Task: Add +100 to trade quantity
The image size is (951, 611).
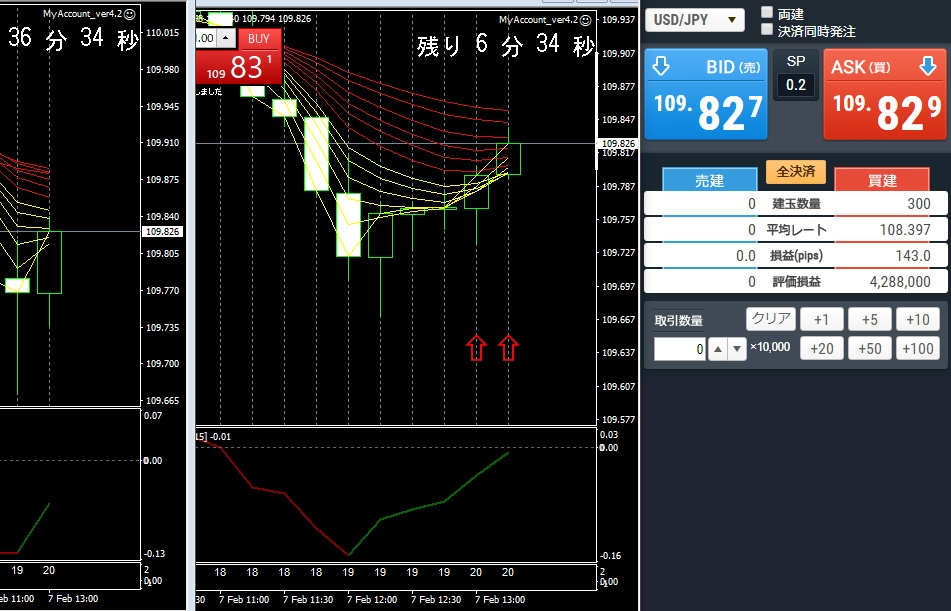Action: [918, 348]
